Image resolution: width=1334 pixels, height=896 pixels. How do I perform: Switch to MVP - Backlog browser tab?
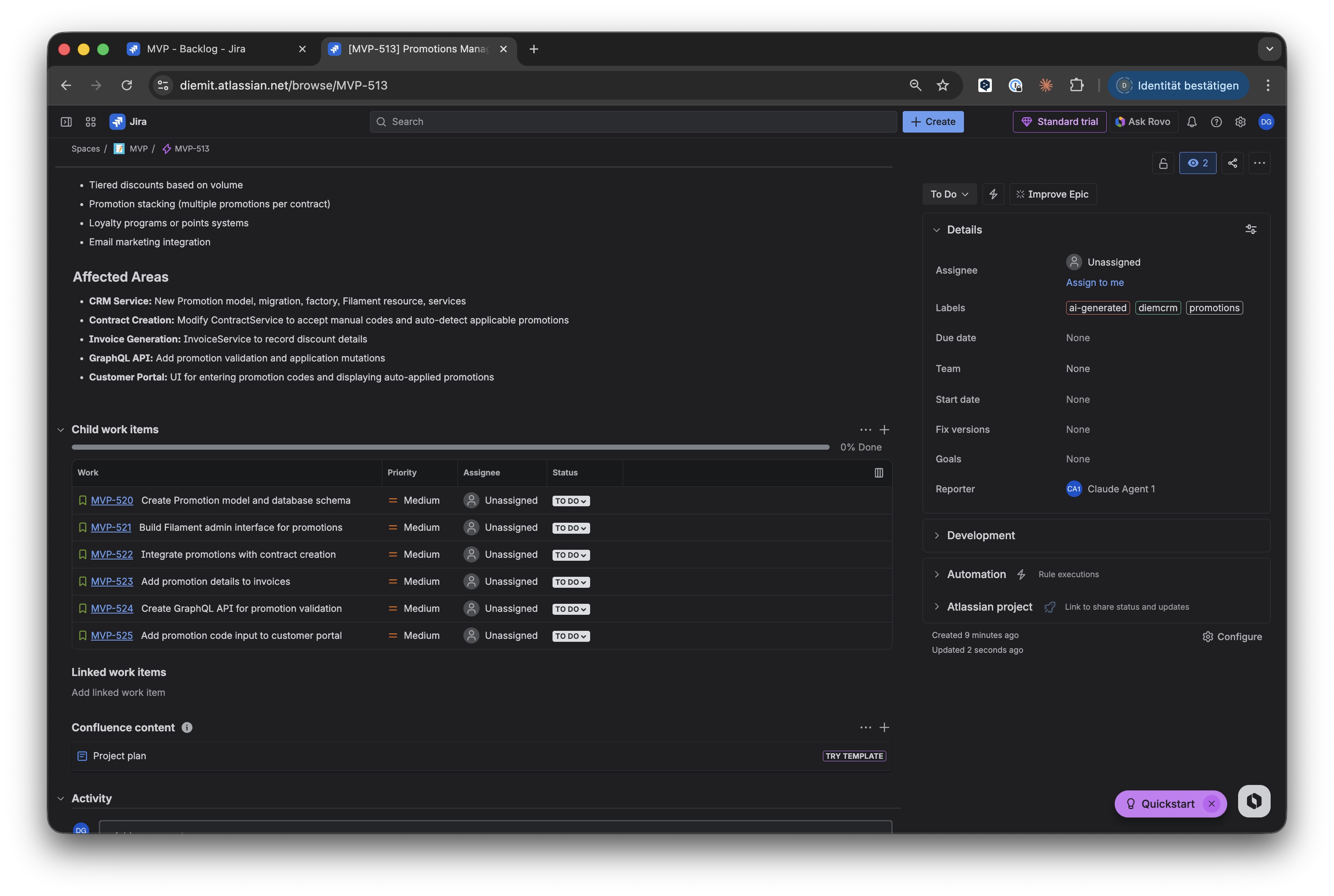[x=196, y=49]
